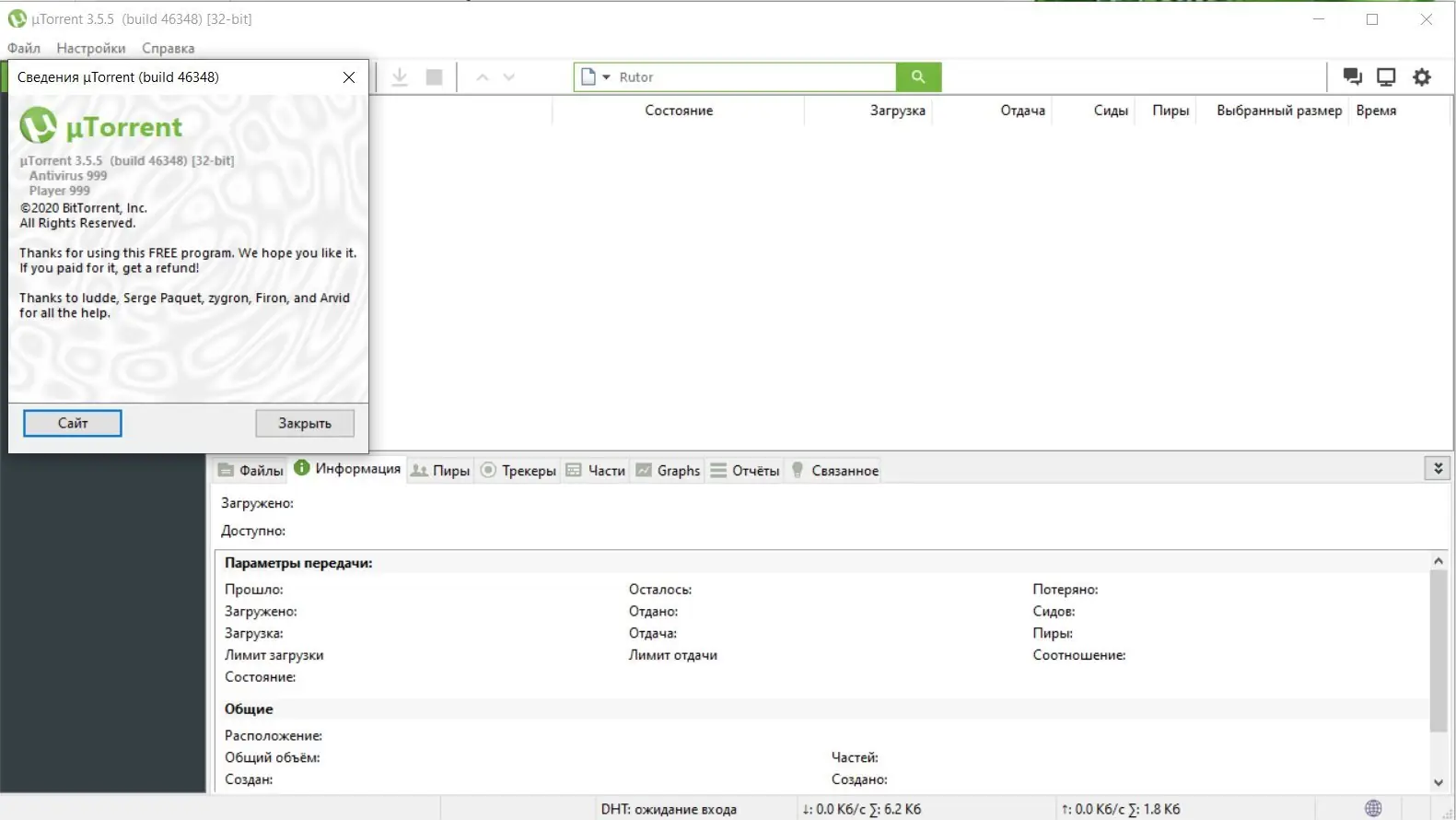This screenshot has height=820, width=1456.
Task: Minimize the µTorrent window
Action: 1319,18
